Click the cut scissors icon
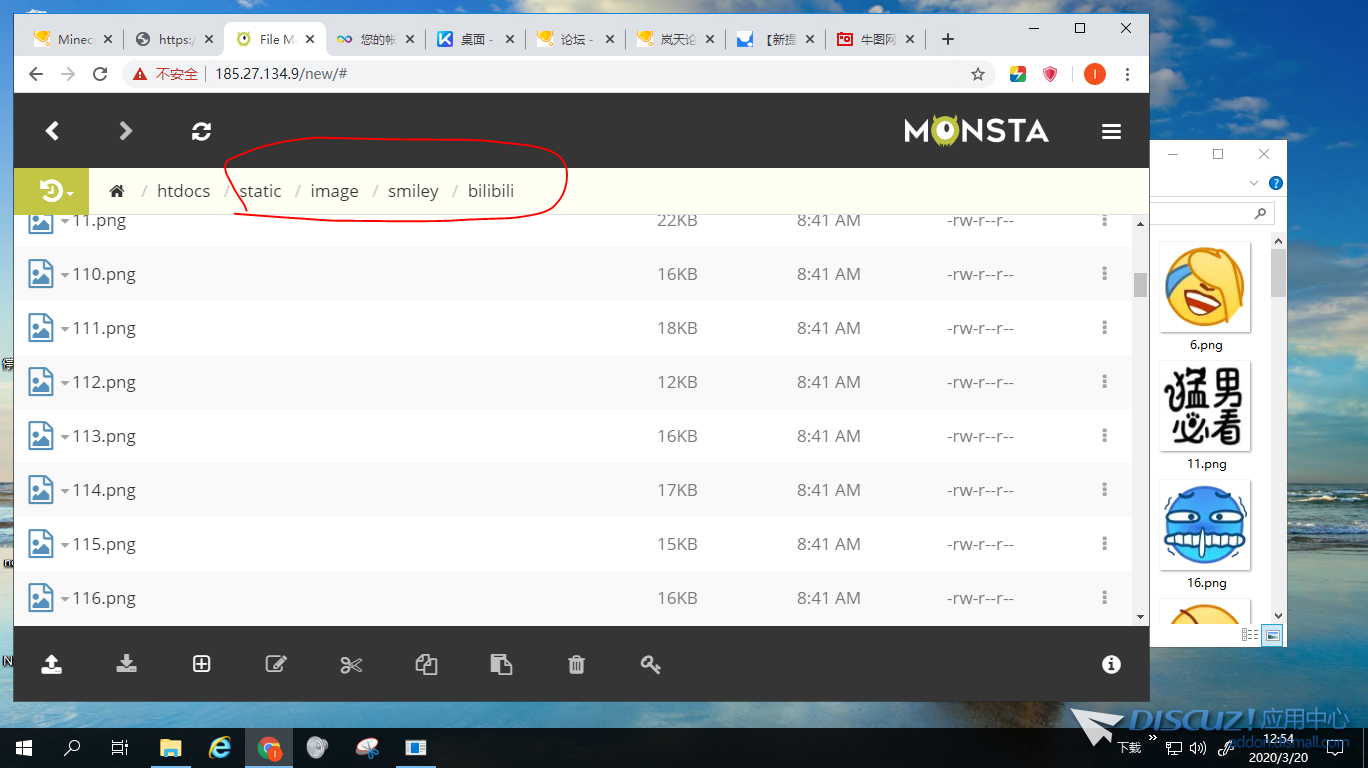 [x=351, y=664]
